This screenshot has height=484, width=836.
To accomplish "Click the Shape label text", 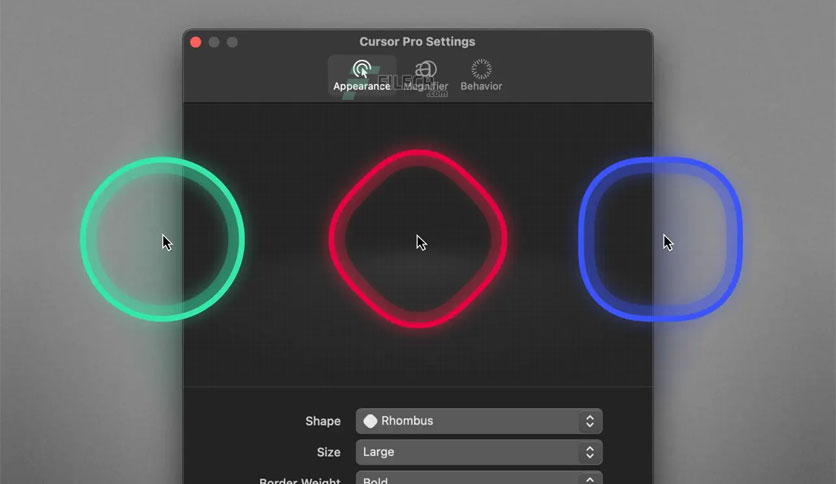I will 323,421.
